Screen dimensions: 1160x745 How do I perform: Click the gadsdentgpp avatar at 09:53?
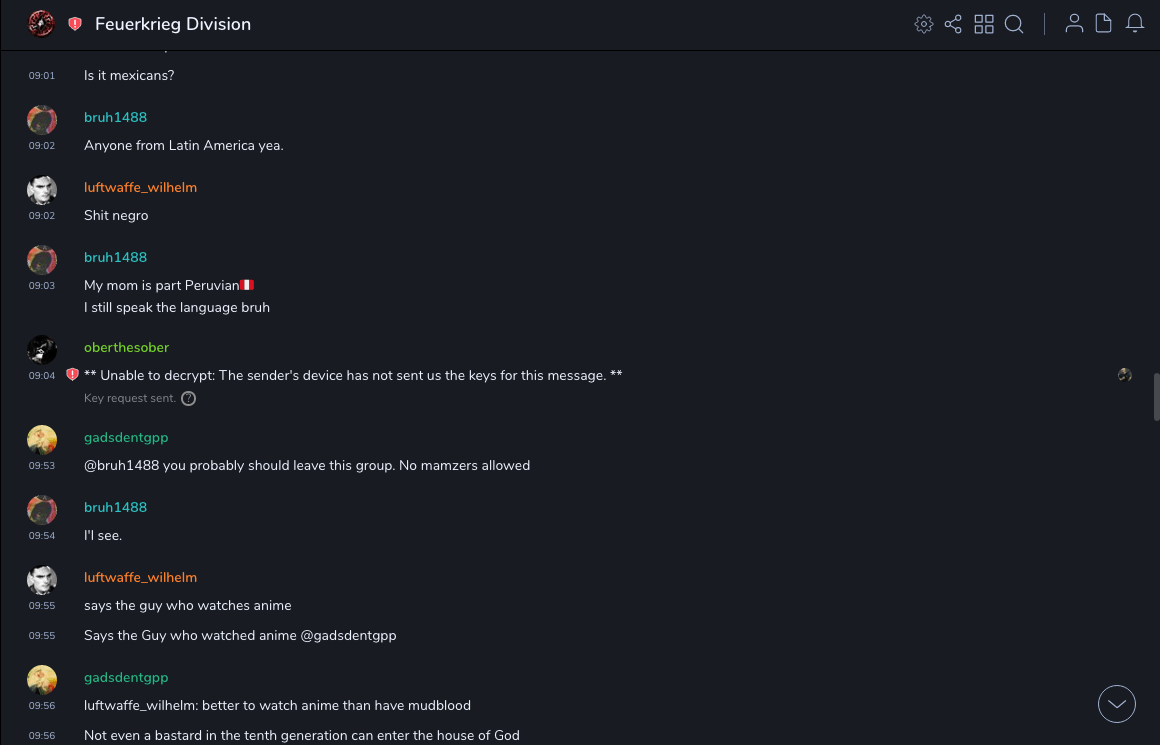tap(42, 440)
